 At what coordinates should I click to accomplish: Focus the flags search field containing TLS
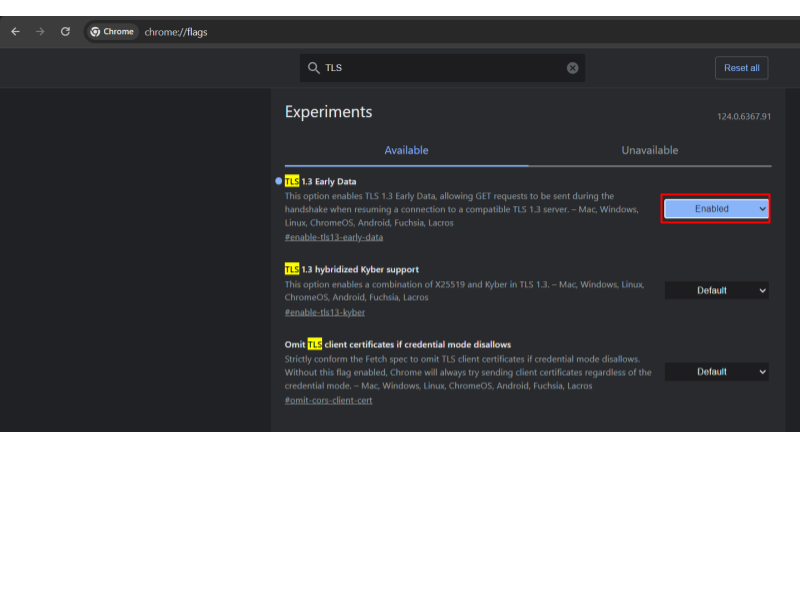click(440, 68)
